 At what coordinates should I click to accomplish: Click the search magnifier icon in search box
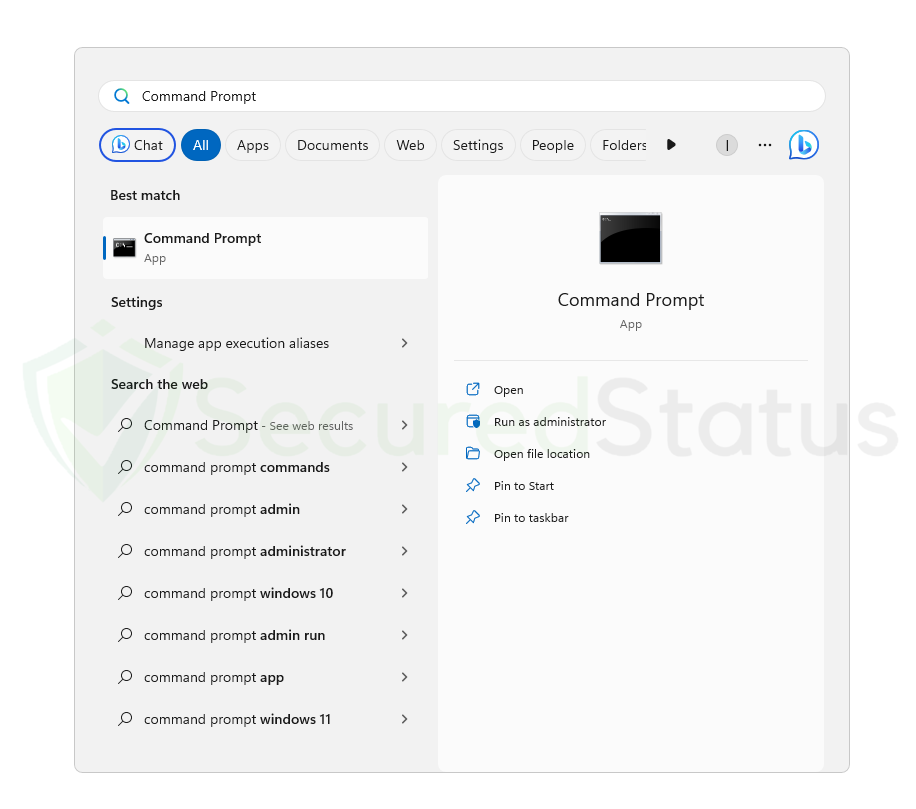tap(122, 96)
